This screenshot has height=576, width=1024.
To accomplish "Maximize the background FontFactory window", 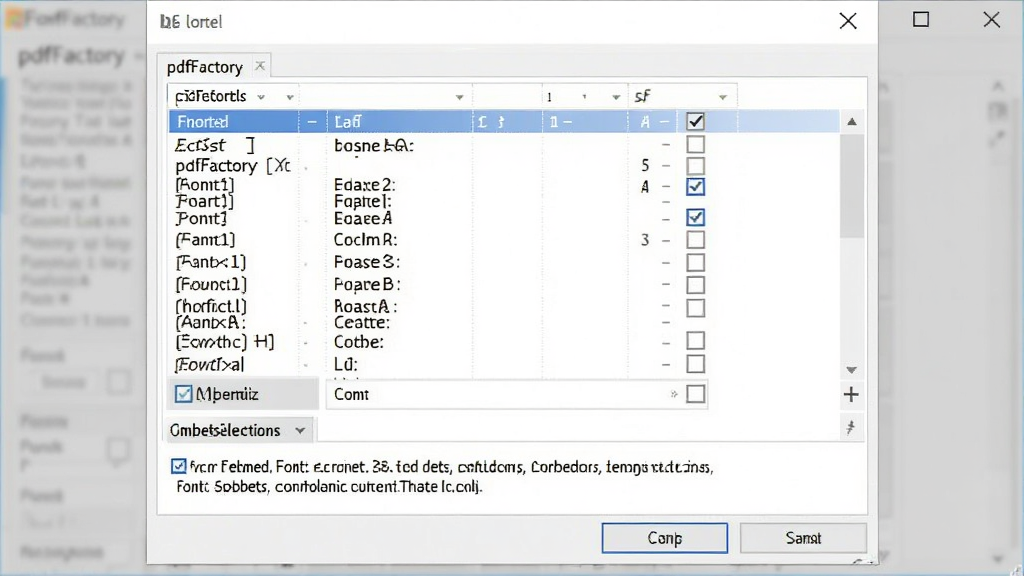I will tap(921, 20).
